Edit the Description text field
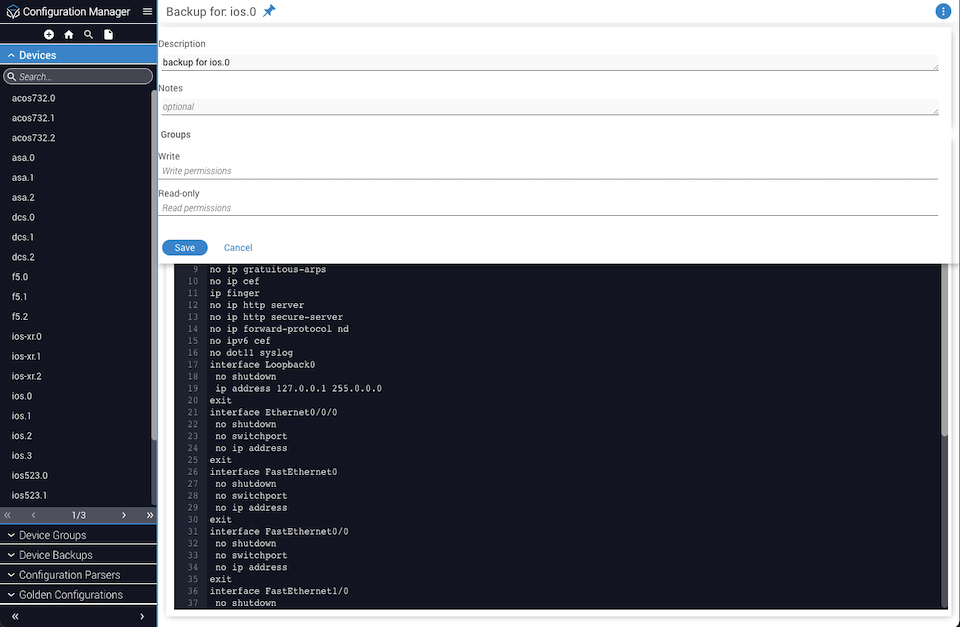Screen dimensions: 960x627 [549, 62]
